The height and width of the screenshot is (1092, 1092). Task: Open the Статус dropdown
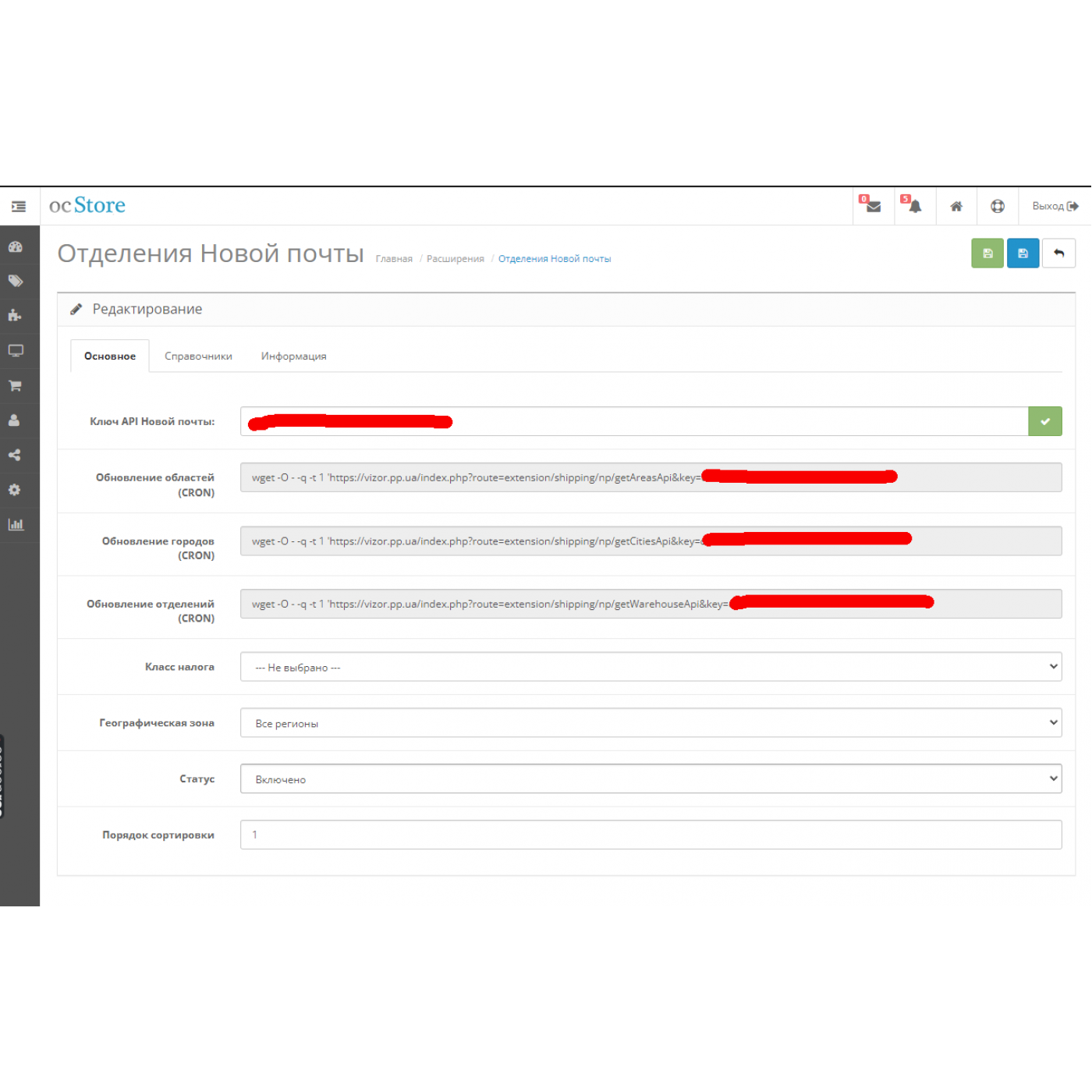pos(651,778)
